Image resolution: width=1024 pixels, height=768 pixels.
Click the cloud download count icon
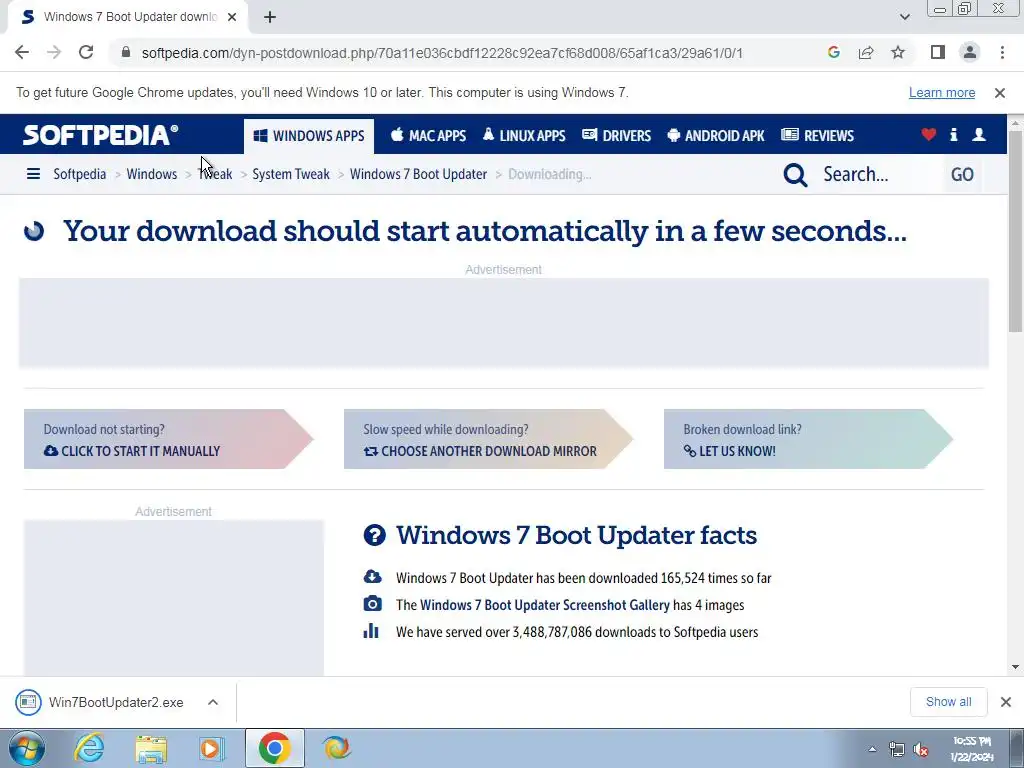tap(372, 577)
